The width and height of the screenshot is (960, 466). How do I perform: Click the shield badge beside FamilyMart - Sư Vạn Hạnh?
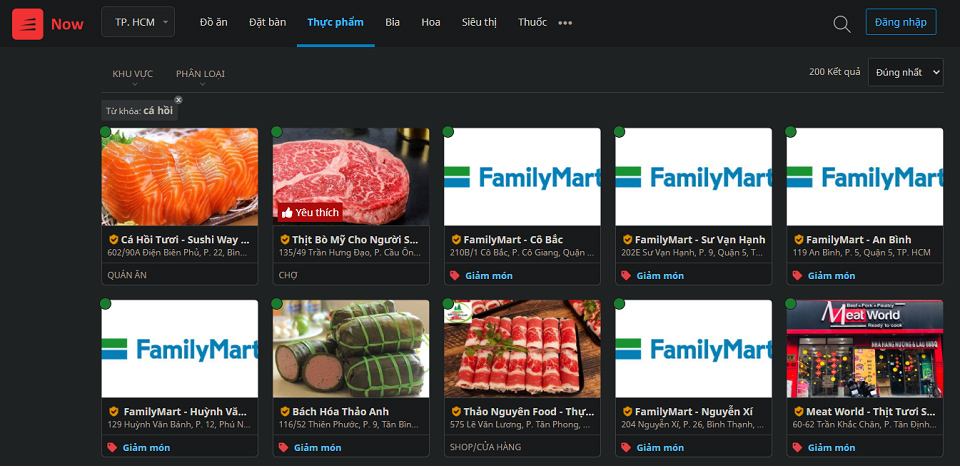pyautogui.click(x=628, y=239)
